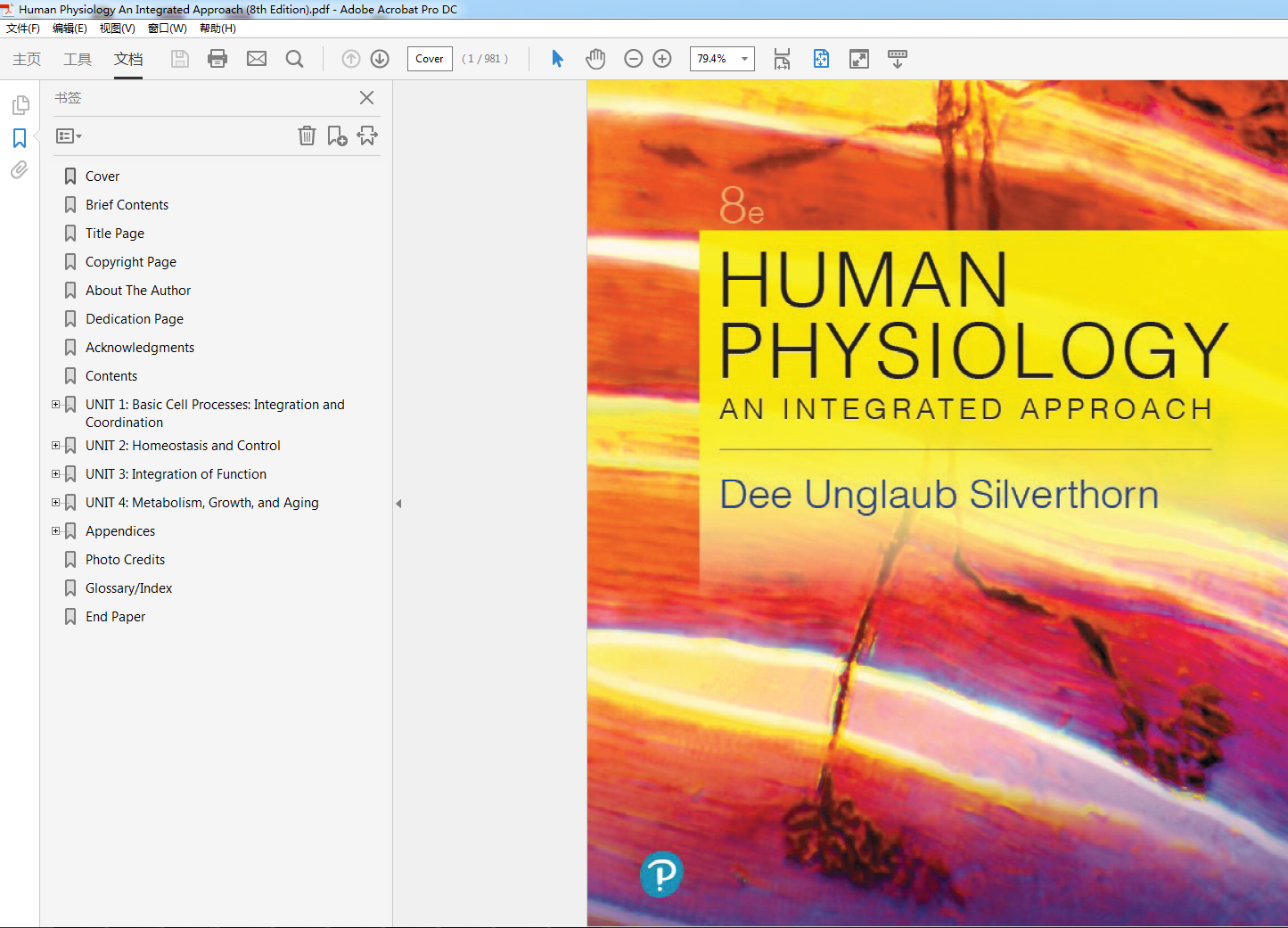Click the fit full page icon
Screen dimensions: 1288x928
[x=820, y=59]
